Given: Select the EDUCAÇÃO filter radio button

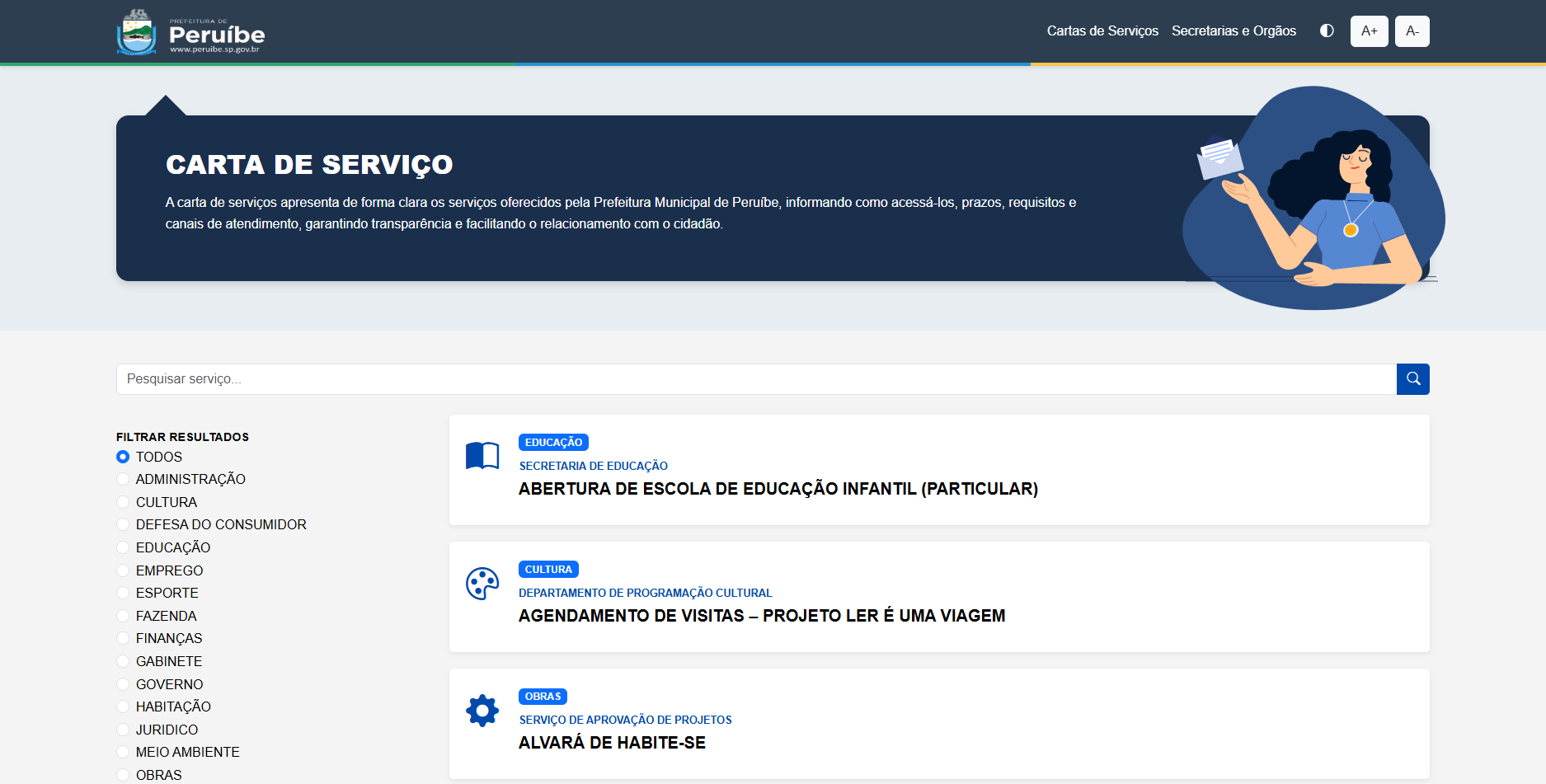Looking at the screenshot, I should coord(123,547).
